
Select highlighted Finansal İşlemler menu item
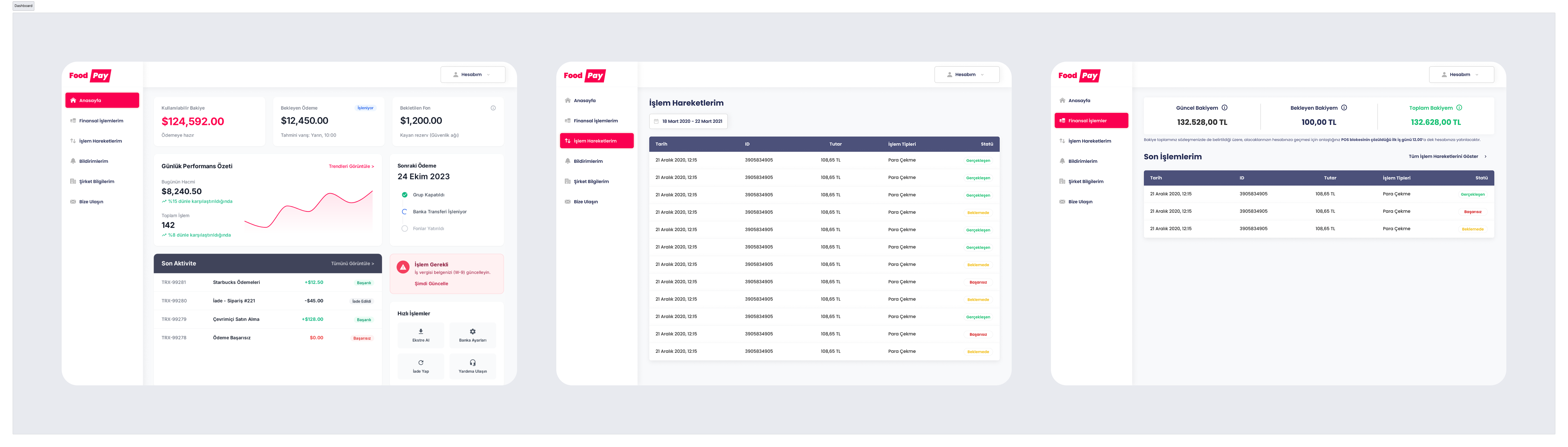(1091, 120)
